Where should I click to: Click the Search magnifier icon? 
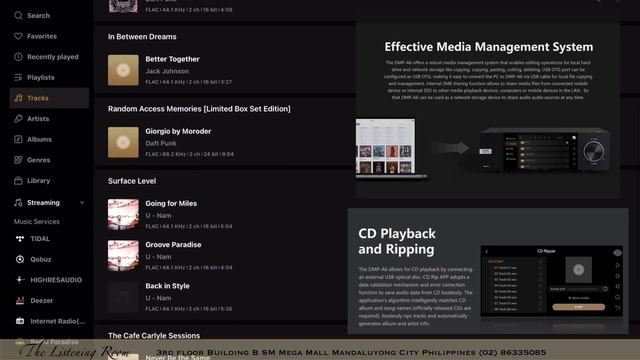click(x=18, y=16)
